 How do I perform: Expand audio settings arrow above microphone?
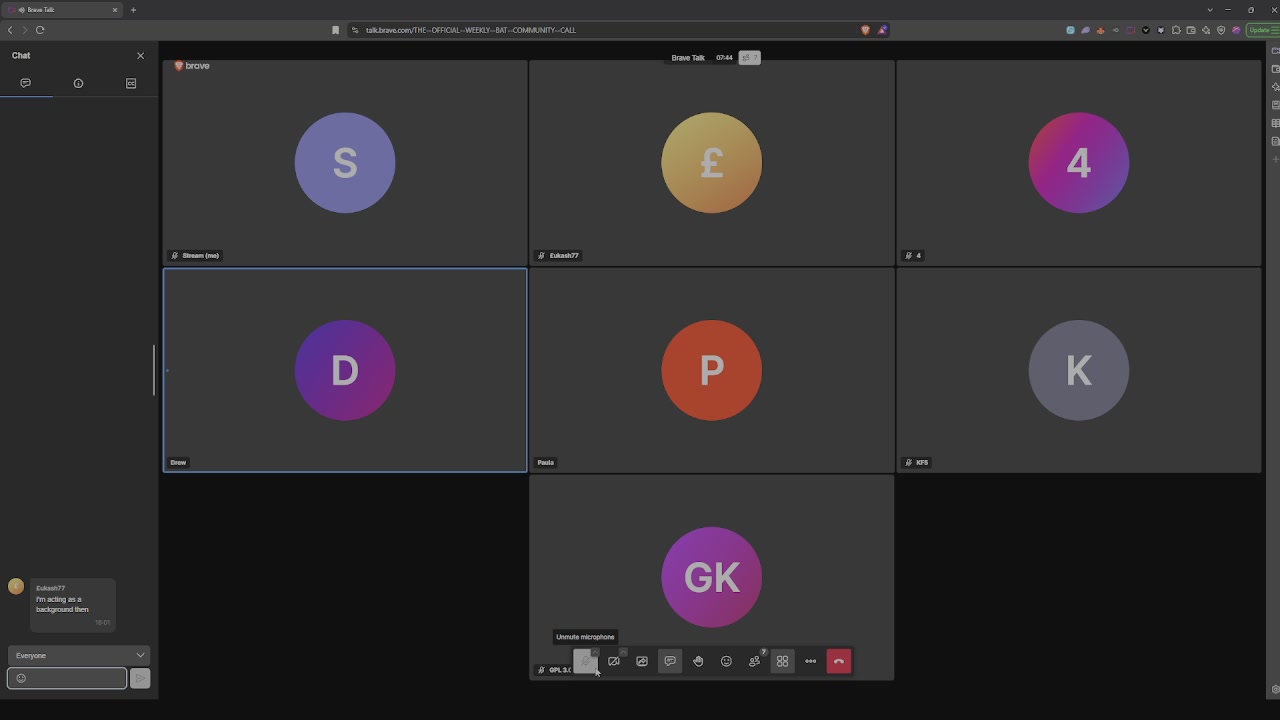click(595, 651)
